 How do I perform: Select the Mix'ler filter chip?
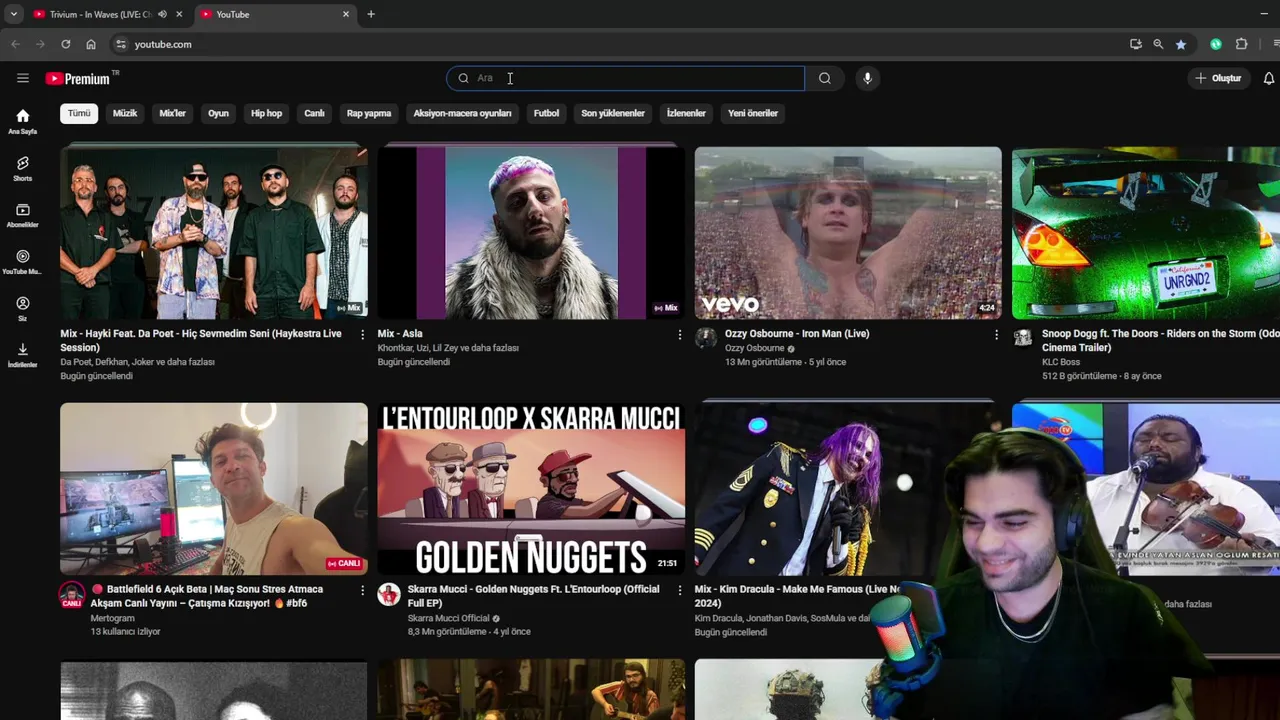(x=172, y=113)
